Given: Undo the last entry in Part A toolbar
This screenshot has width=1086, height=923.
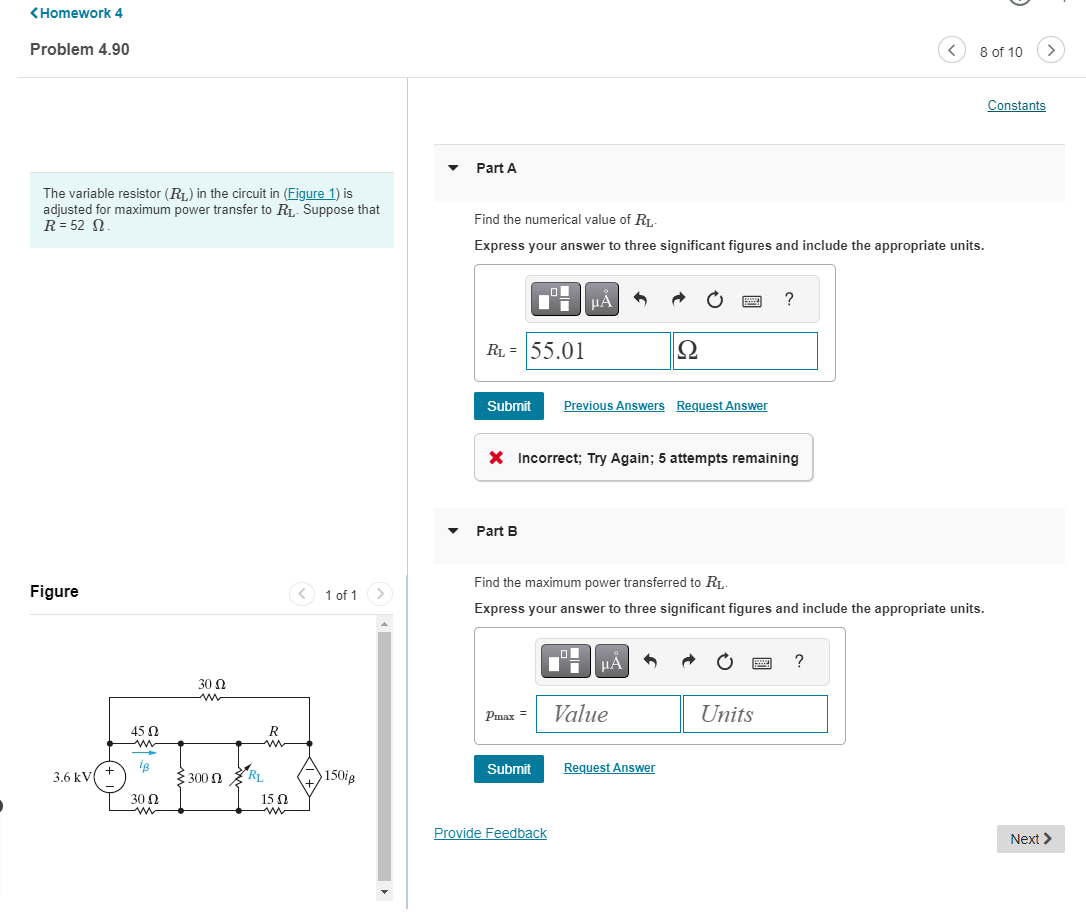Looking at the screenshot, I should tap(642, 298).
